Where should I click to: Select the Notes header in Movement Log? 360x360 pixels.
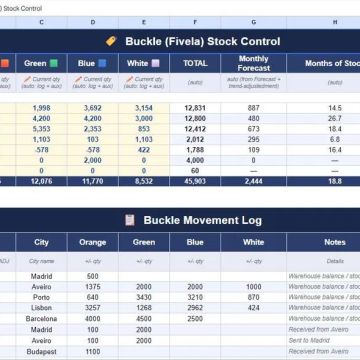tap(323, 242)
